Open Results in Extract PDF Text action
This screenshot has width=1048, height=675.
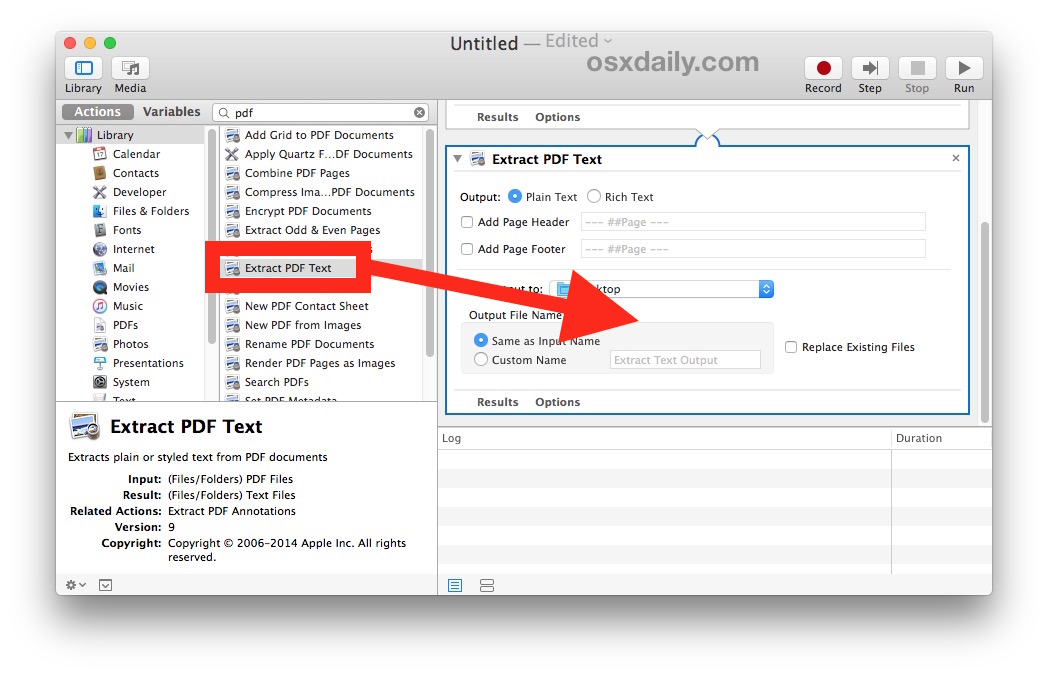pos(497,402)
